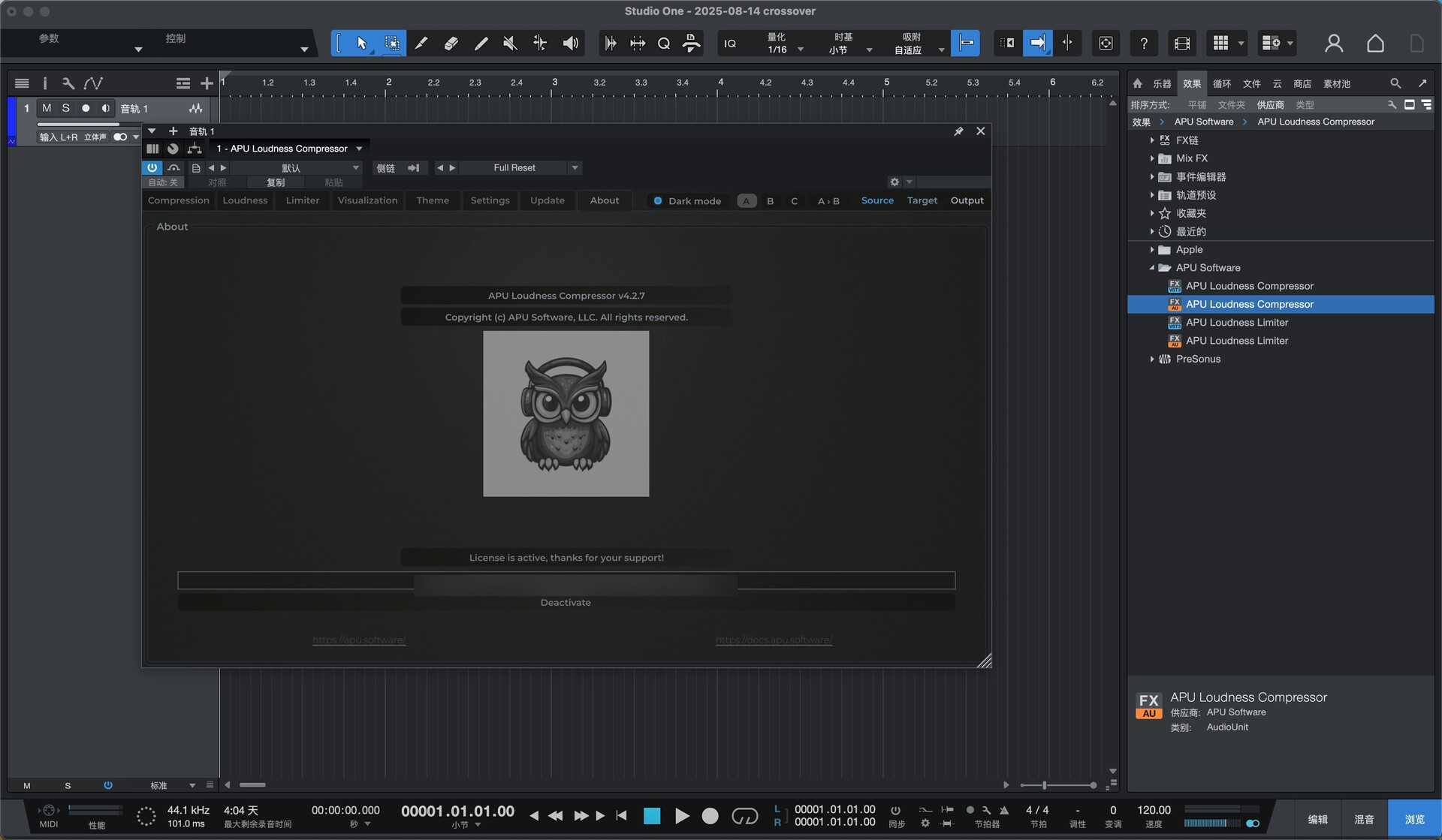The width and height of the screenshot is (1442, 840).
Task: Select the Listen tool with the speaker icon
Action: tap(571, 44)
